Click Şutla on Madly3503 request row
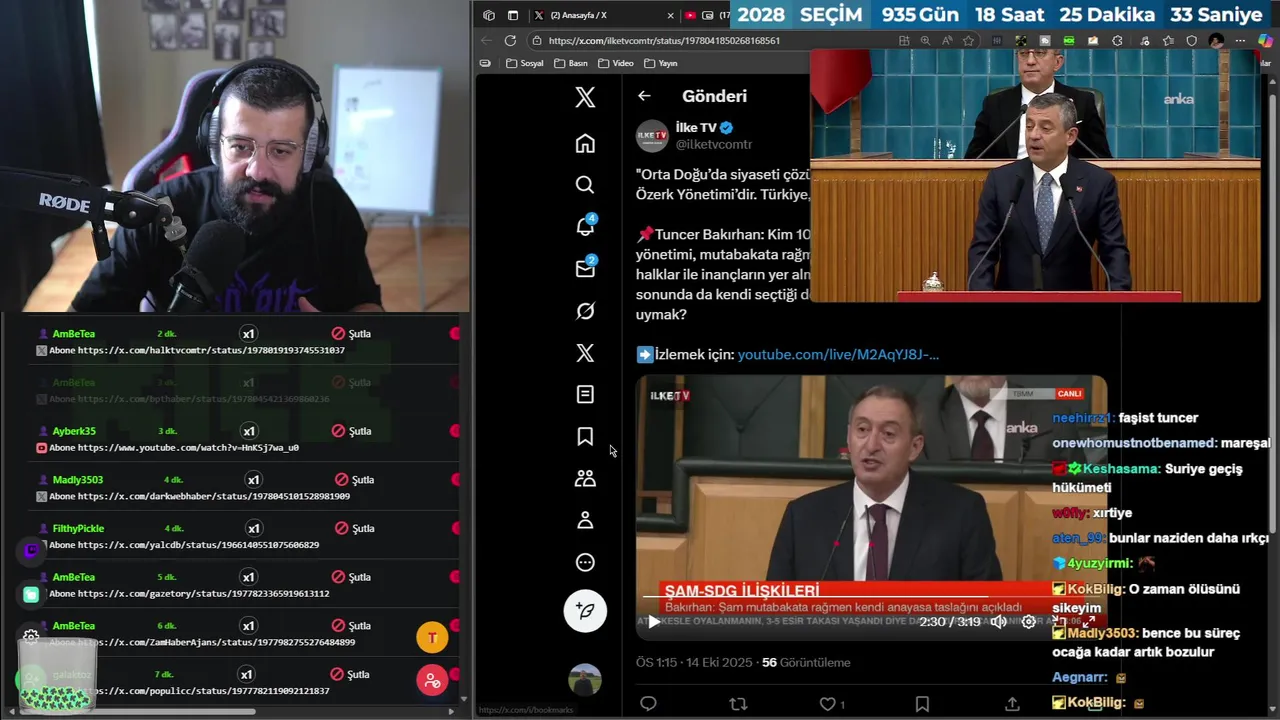 pyautogui.click(x=355, y=480)
